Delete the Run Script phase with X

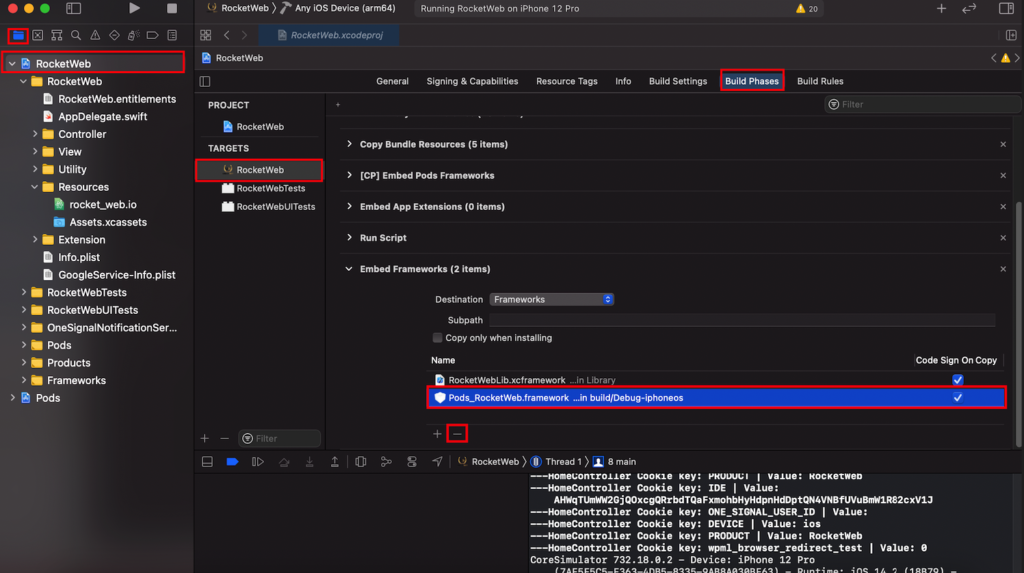(1003, 238)
